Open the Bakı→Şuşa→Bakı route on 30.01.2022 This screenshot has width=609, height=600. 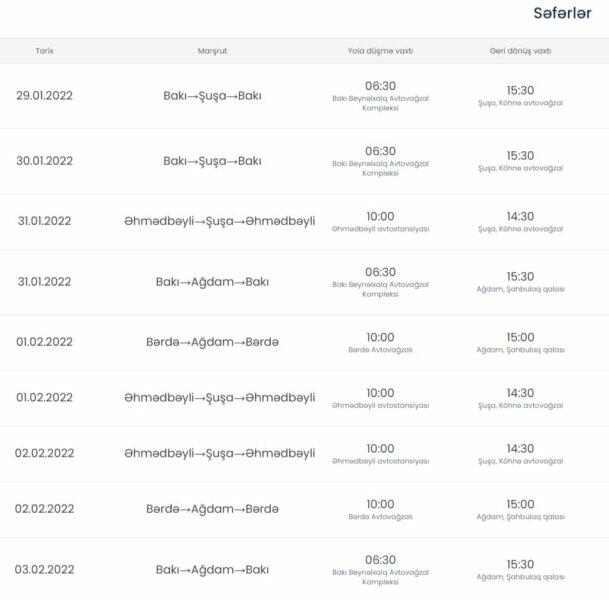[212, 160]
